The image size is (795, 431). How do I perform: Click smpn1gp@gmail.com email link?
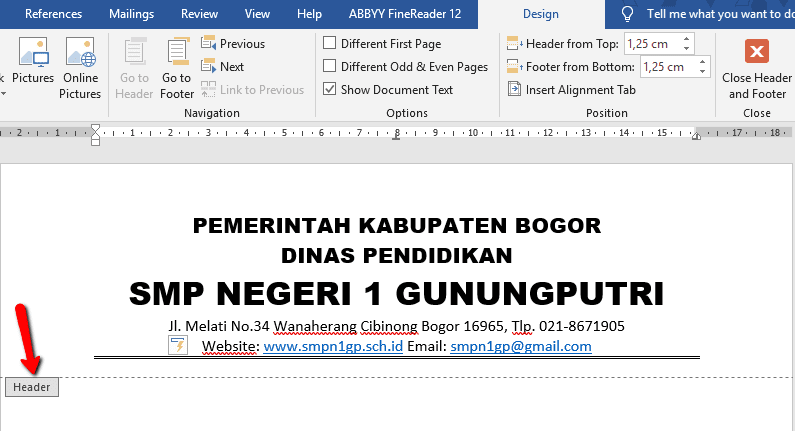[521, 346]
